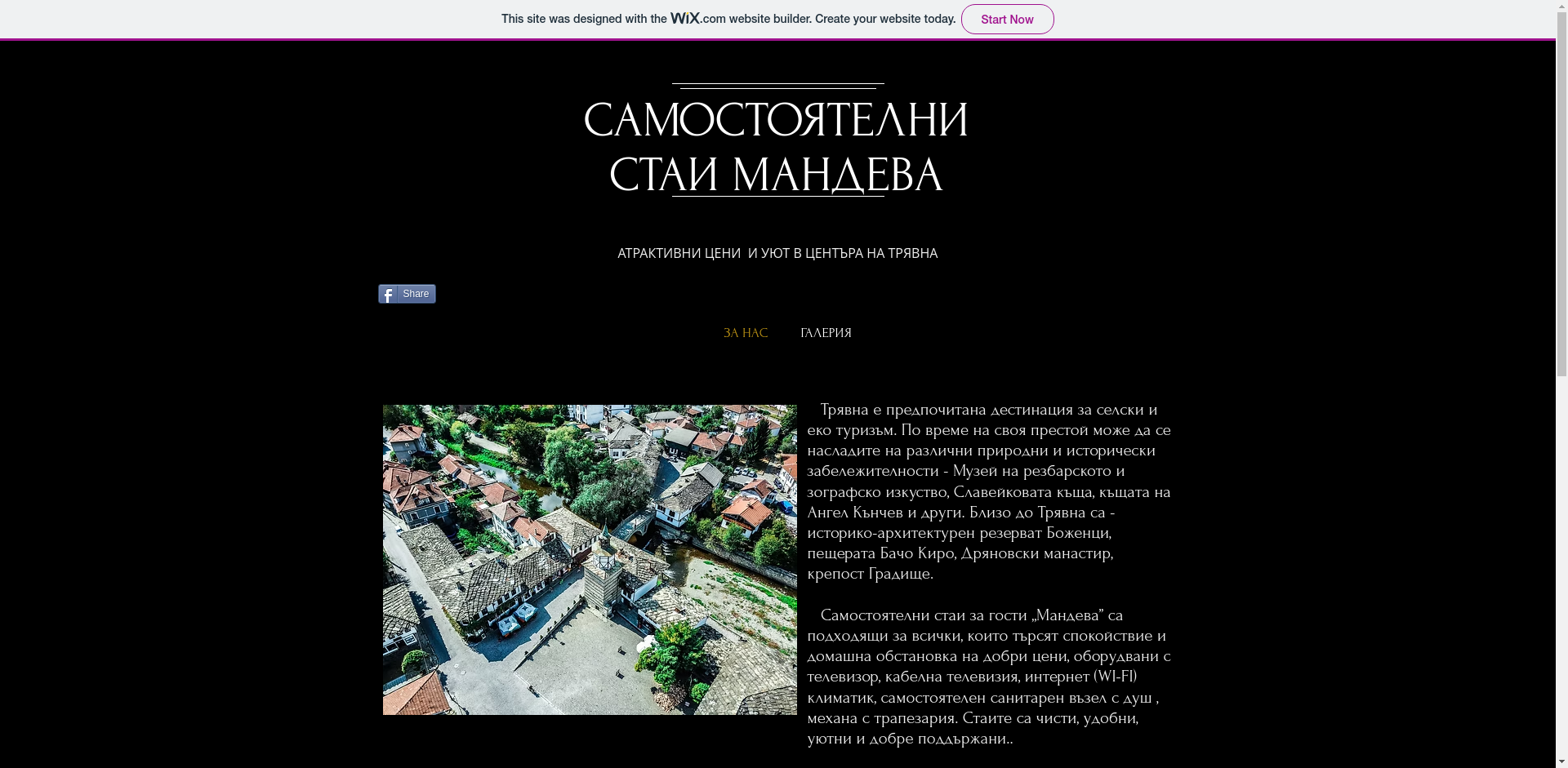
Task: Click the scrollbar up arrow
Action: (x=1561, y=6)
